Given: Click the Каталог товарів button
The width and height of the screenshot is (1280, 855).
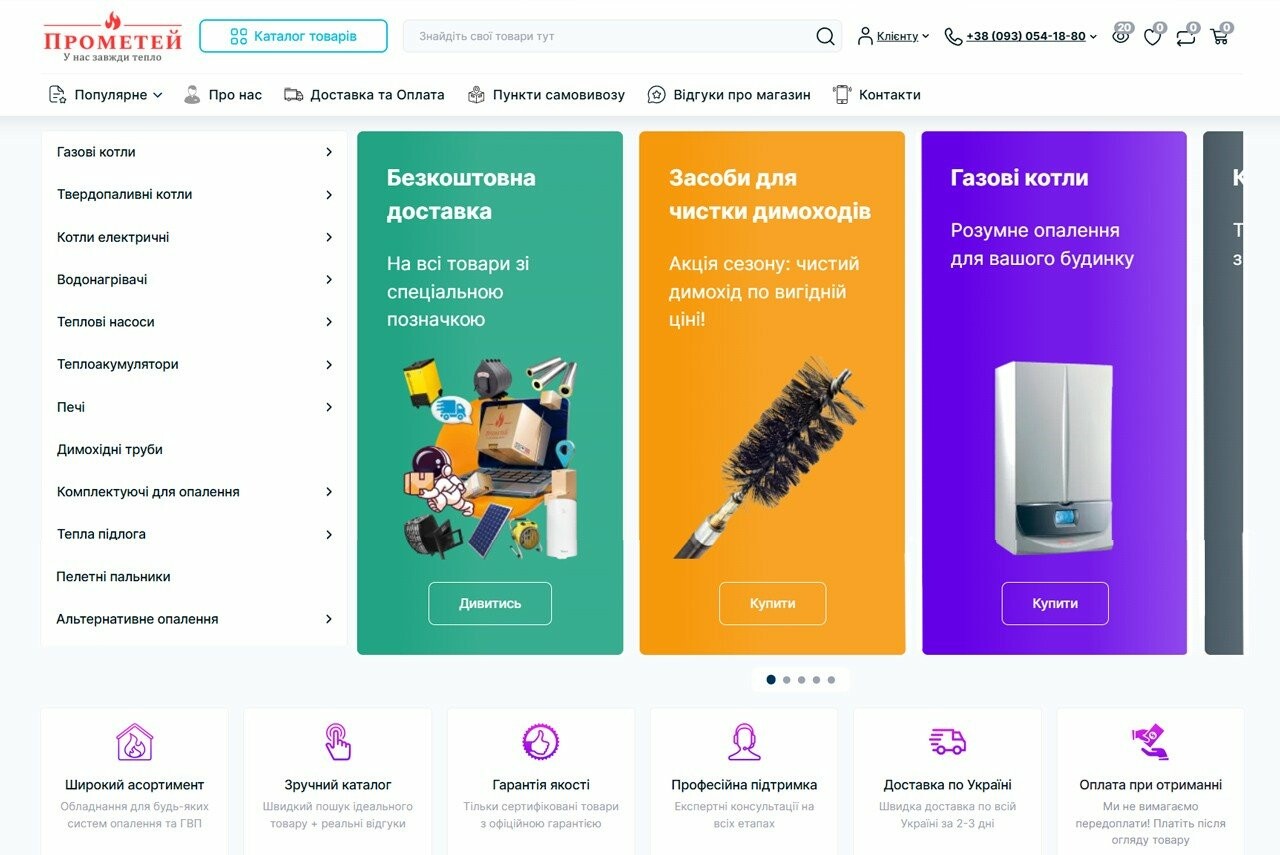Looking at the screenshot, I should click(293, 36).
